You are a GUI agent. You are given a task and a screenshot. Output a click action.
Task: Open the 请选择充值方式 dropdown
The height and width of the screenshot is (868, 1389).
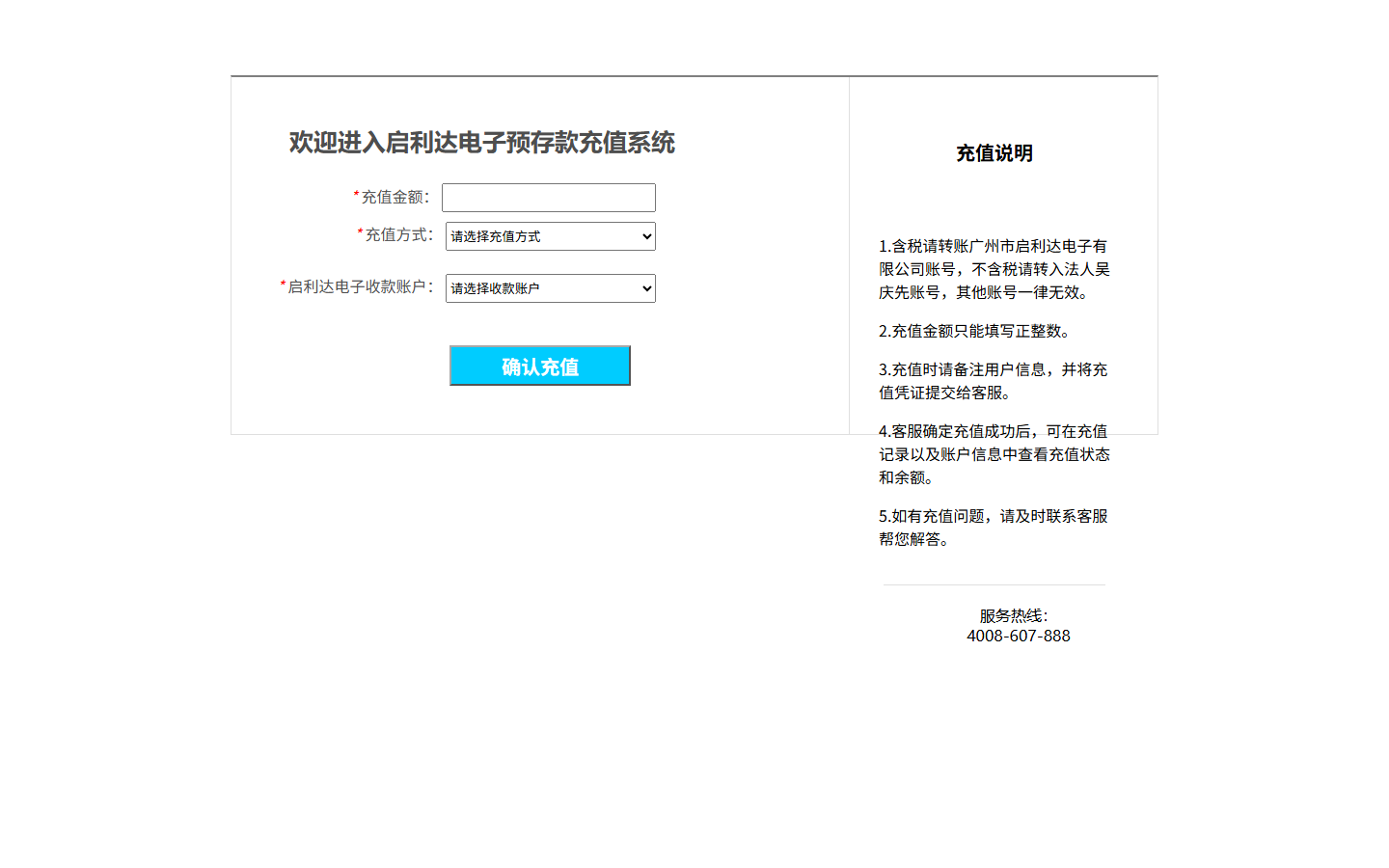click(551, 236)
